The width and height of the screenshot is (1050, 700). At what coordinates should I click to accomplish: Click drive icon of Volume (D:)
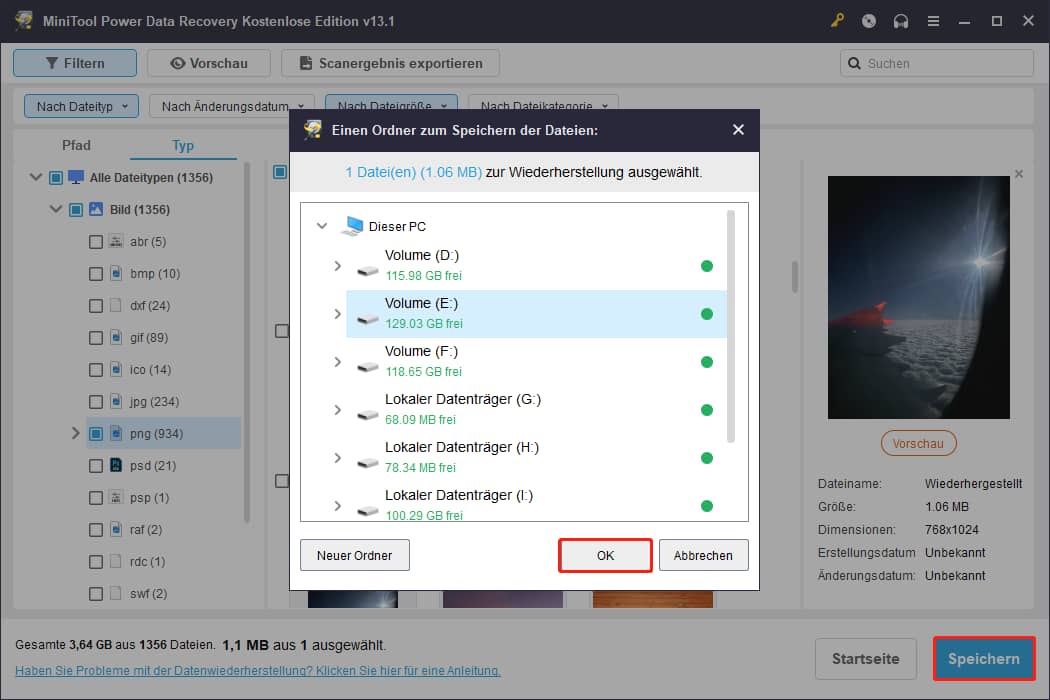[368, 271]
